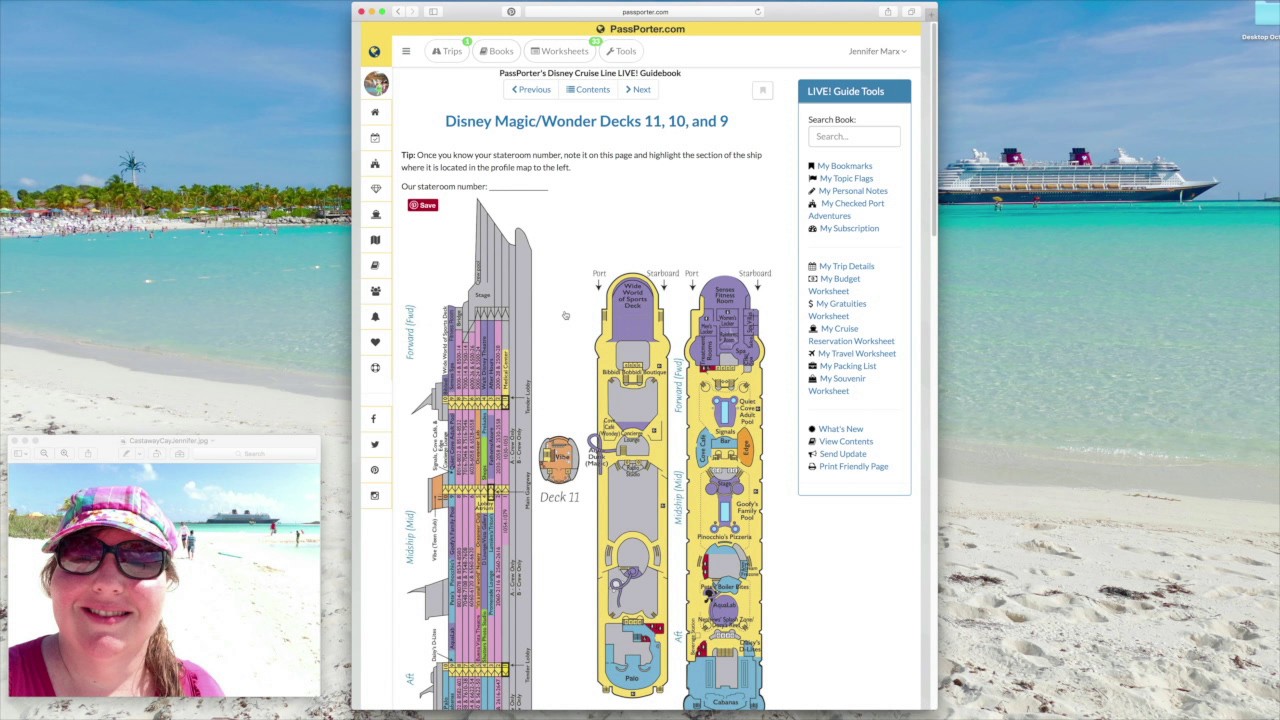Open the Trips menu tab
The height and width of the screenshot is (720, 1280).
447,51
